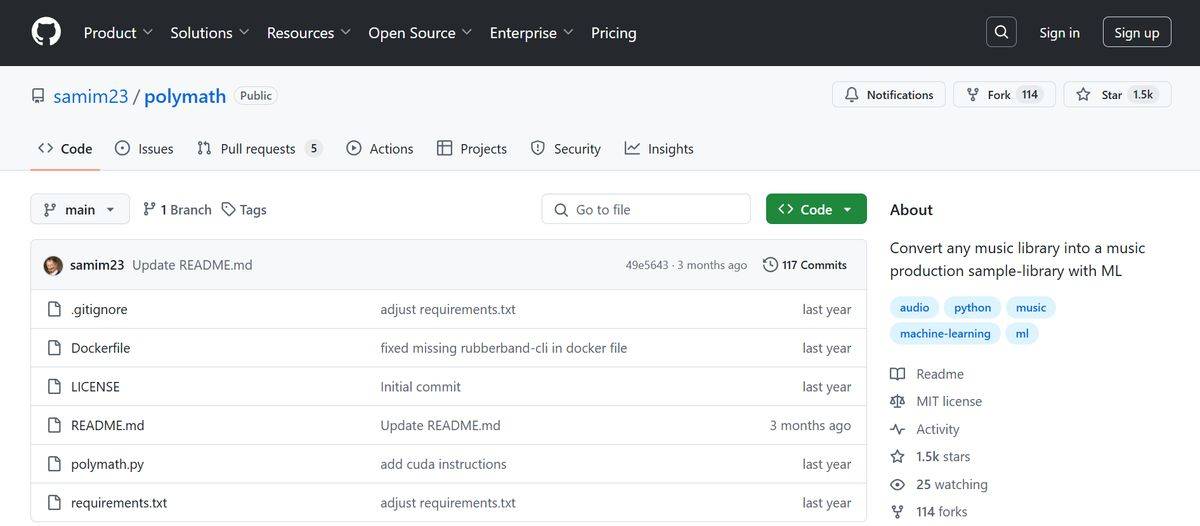The height and width of the screenshot is (526, 1200).
Task: Open 'add cuda instructions' commit message
Action: pyautogui.click(x=443, y=464)
